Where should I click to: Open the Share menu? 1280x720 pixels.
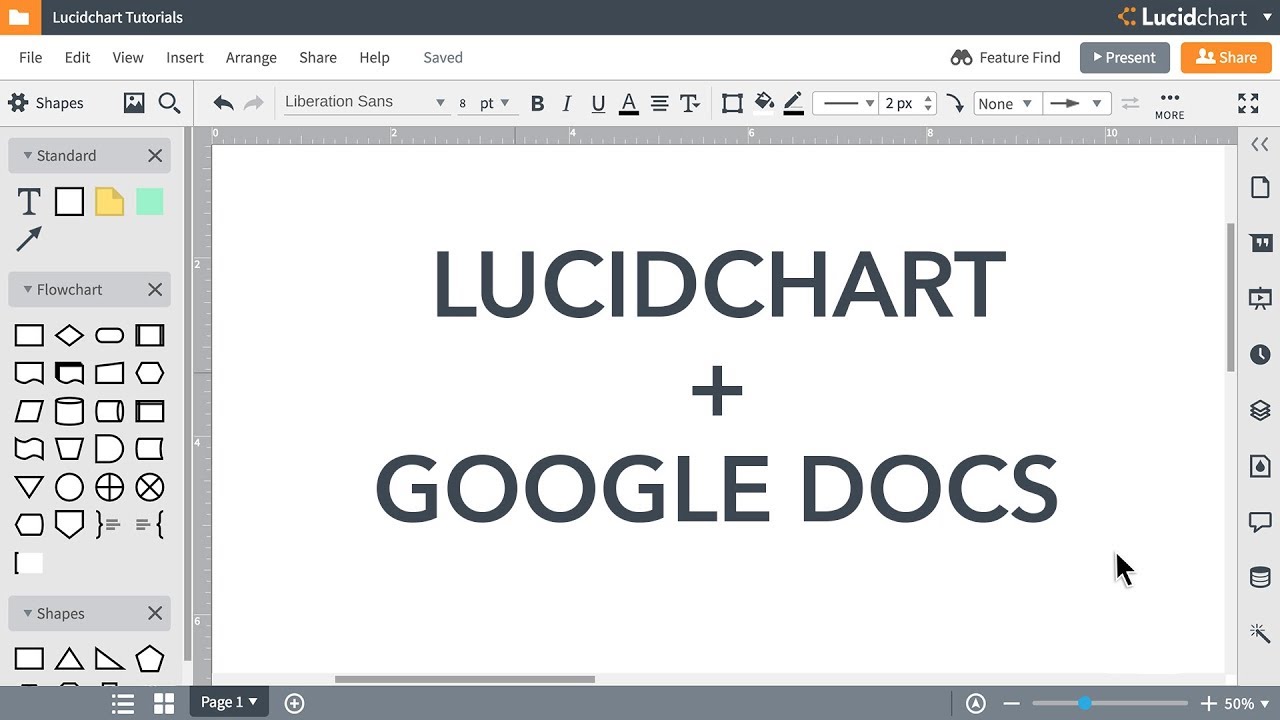[x=318, y=57]
